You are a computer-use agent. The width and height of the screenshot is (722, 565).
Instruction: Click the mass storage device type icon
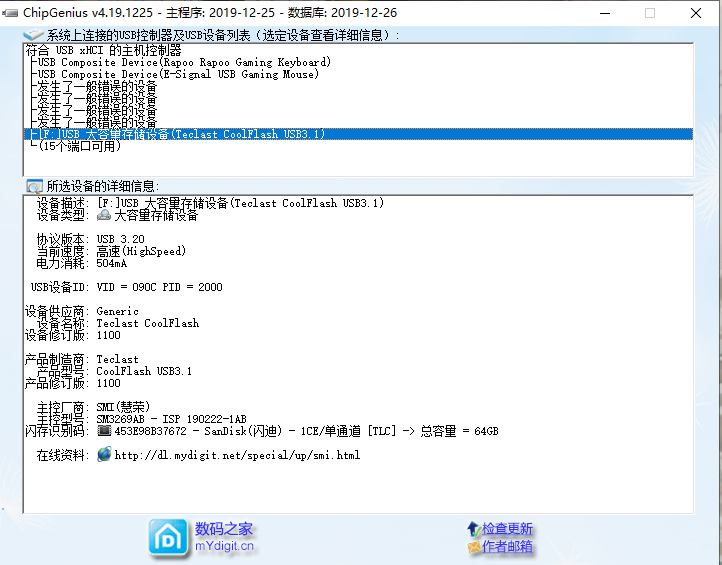point(104,215)
